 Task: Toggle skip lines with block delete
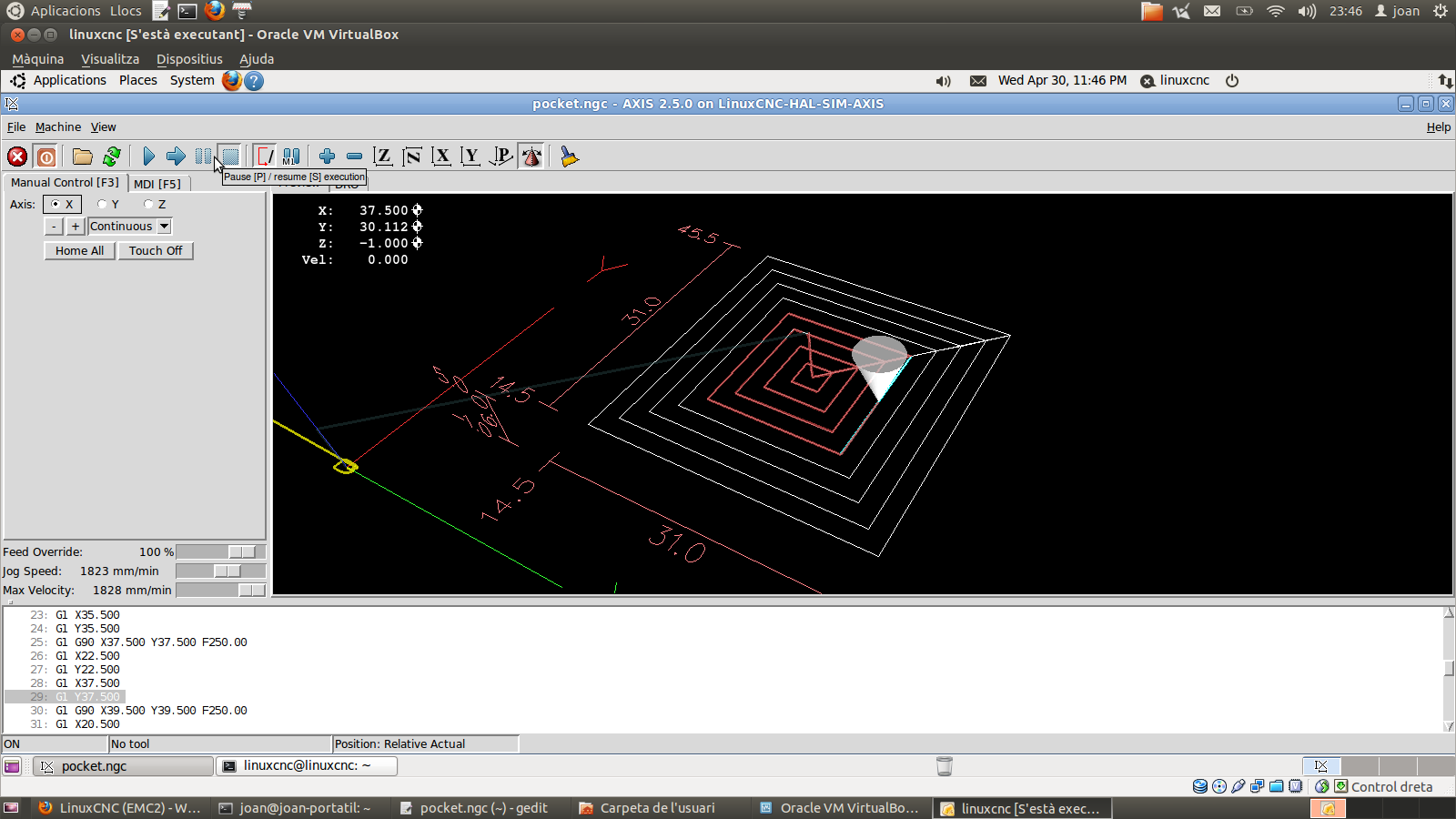264,157
